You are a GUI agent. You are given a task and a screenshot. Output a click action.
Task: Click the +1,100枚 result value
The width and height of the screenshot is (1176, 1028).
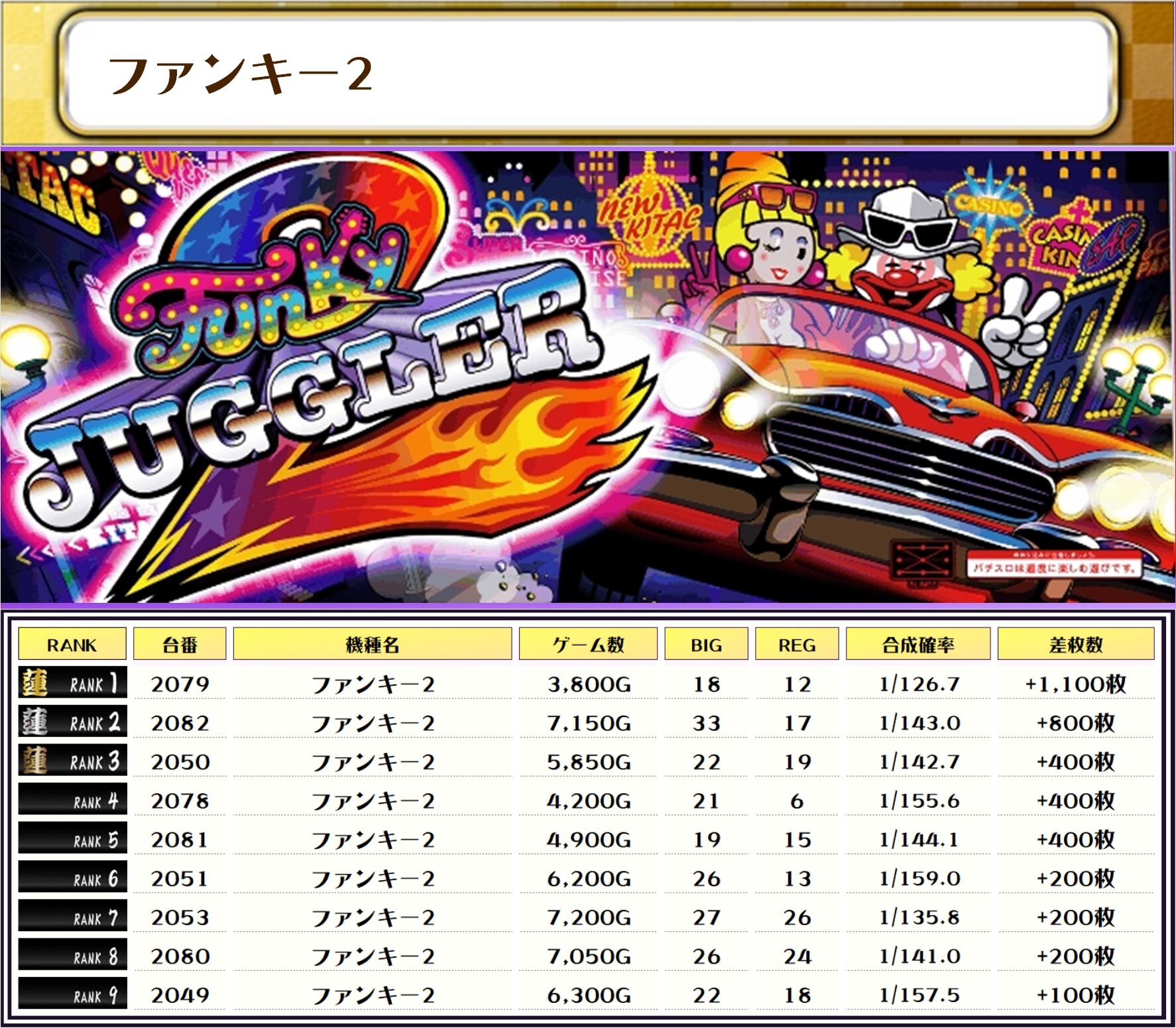click(1075, 684)
